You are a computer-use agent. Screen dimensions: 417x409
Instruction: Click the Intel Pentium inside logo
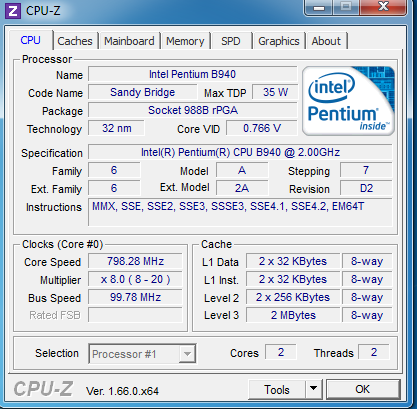click(348, 101)
